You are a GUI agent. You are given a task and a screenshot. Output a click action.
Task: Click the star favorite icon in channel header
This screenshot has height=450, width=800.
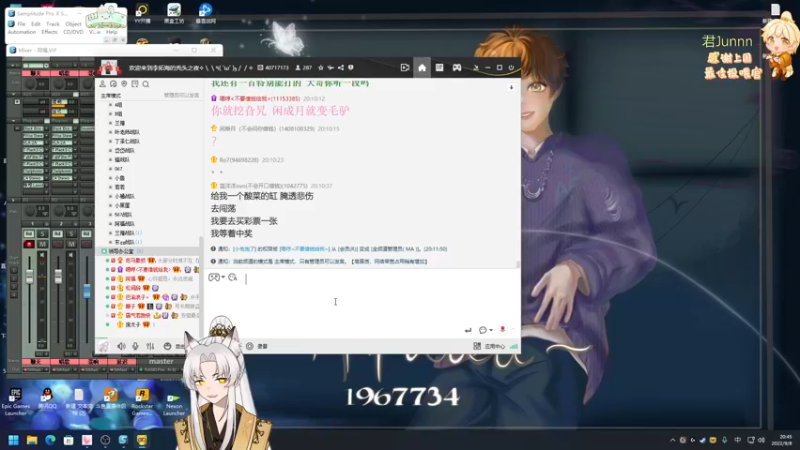pos(320,67)
